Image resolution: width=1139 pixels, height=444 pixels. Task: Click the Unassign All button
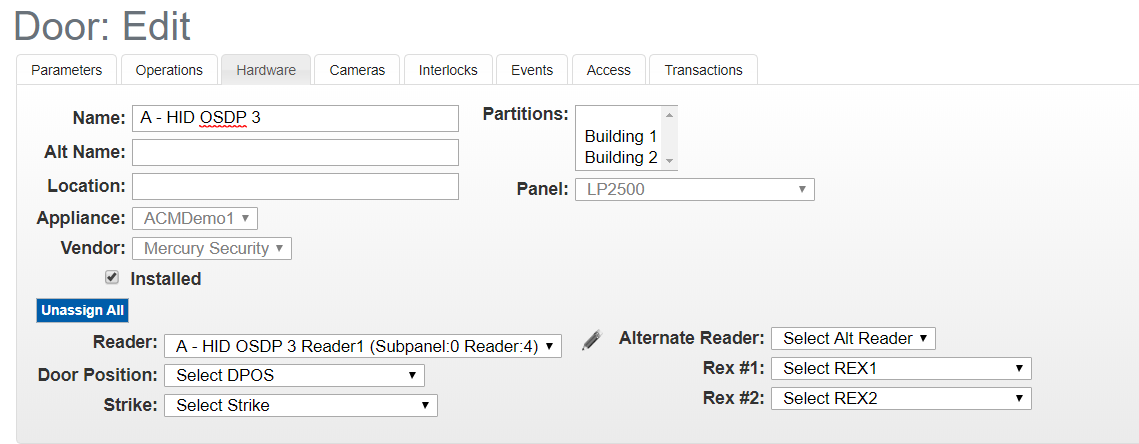tap(83, 310)
